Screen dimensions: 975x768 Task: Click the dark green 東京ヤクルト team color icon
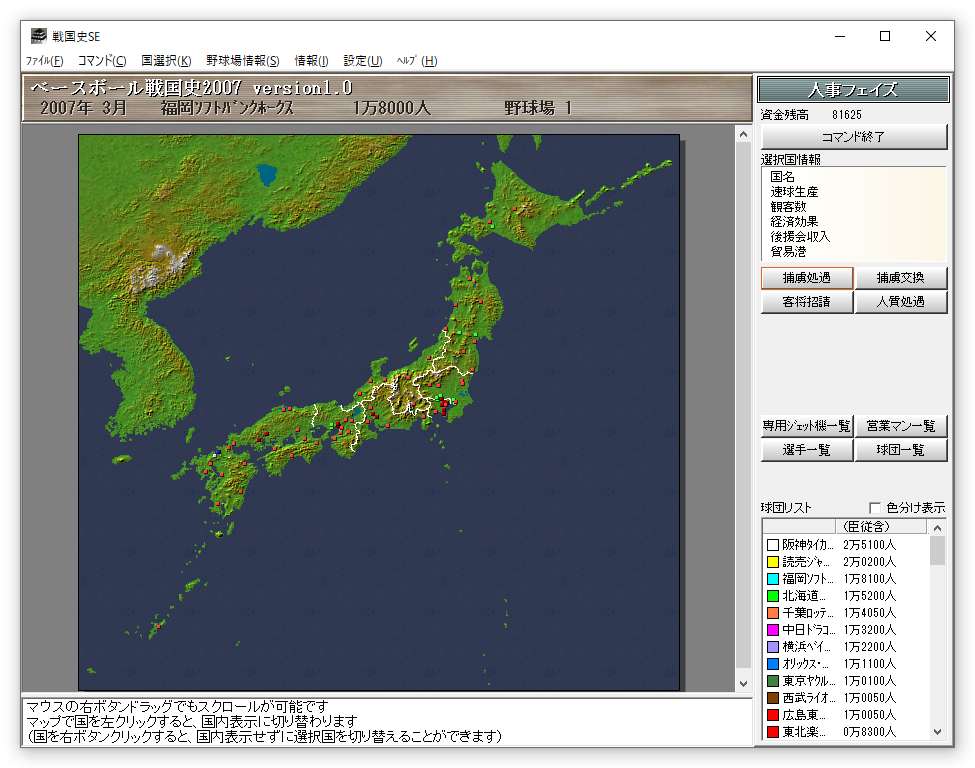tap(772, 681)
